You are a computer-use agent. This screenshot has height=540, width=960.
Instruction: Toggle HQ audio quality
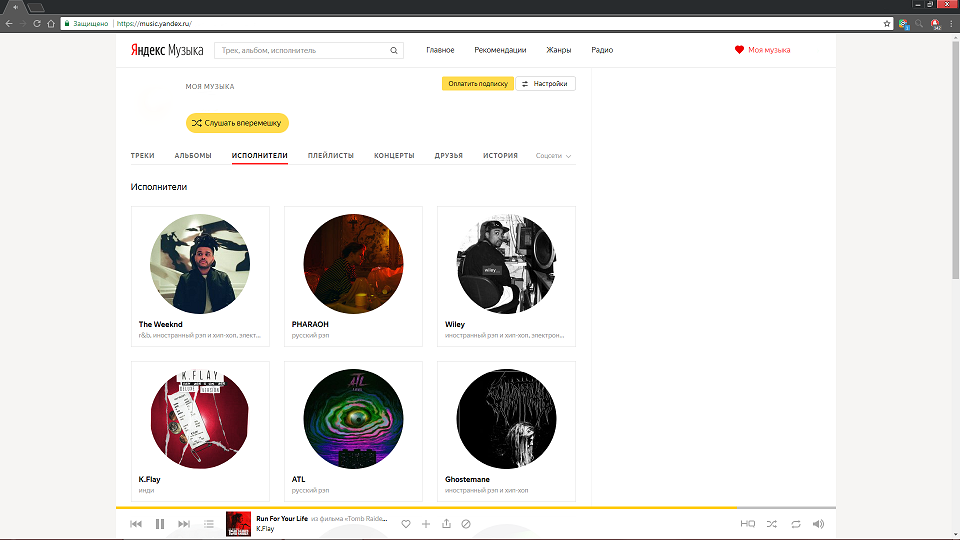[x=748, y=524]
